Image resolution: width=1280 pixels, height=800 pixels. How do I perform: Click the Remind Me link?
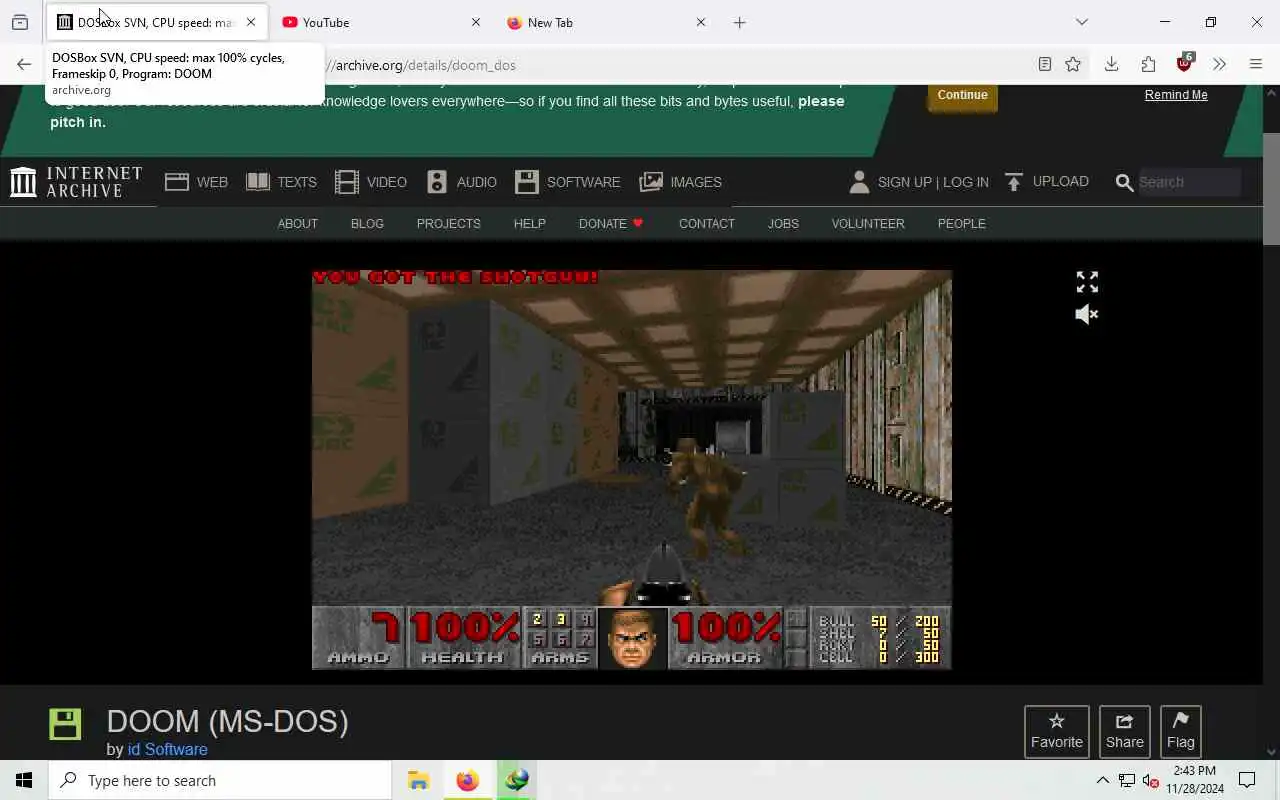1176,95
